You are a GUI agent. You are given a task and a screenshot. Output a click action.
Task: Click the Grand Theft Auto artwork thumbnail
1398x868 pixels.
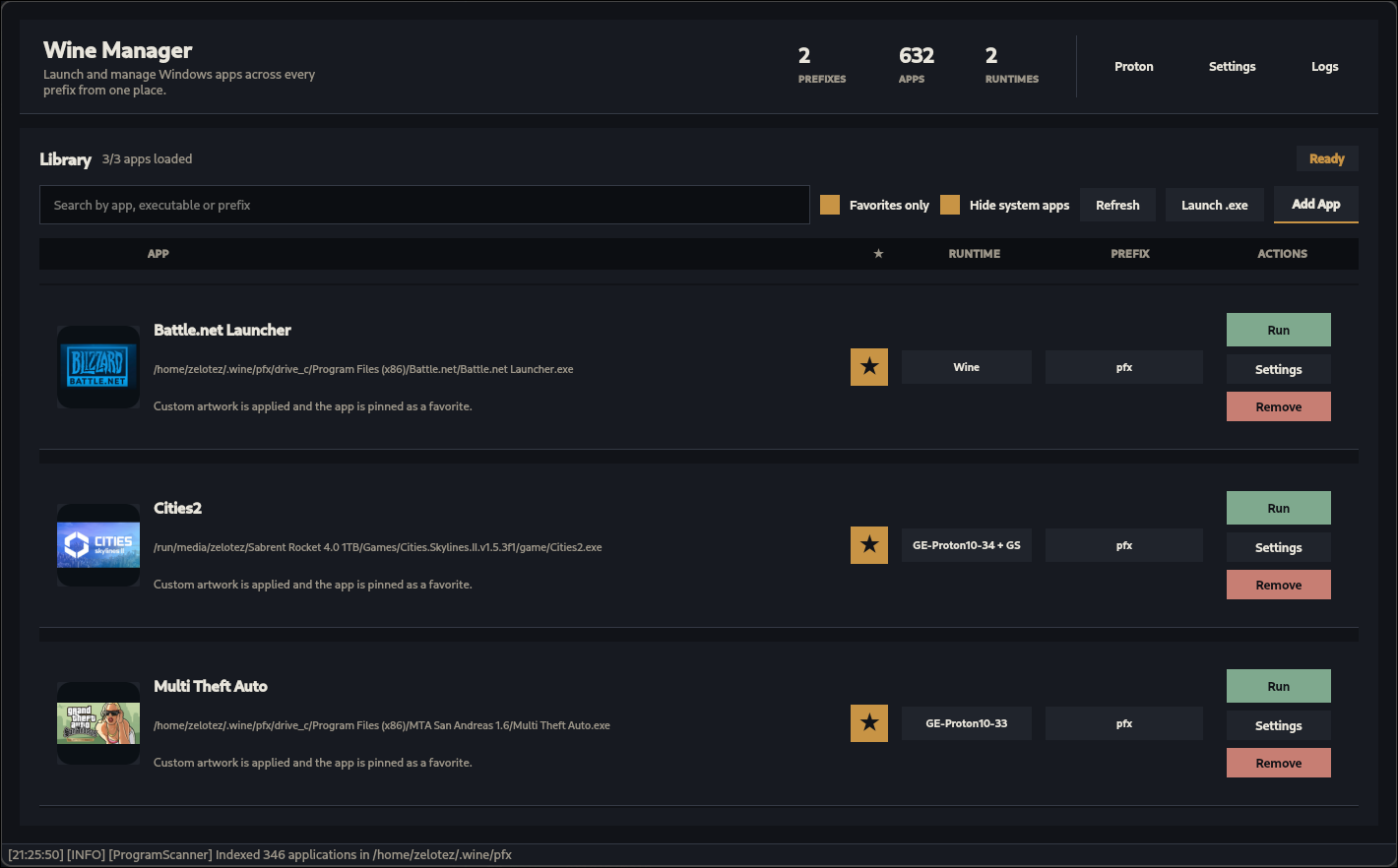(98, 723)
